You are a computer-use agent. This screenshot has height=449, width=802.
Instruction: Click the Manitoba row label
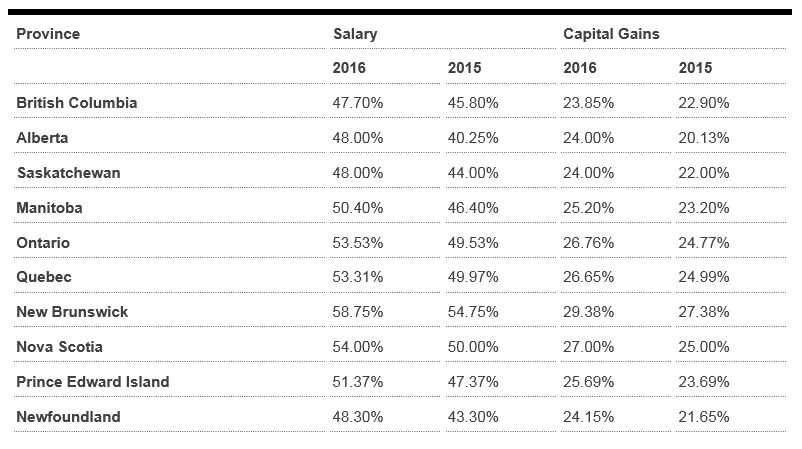click(49, 208)
